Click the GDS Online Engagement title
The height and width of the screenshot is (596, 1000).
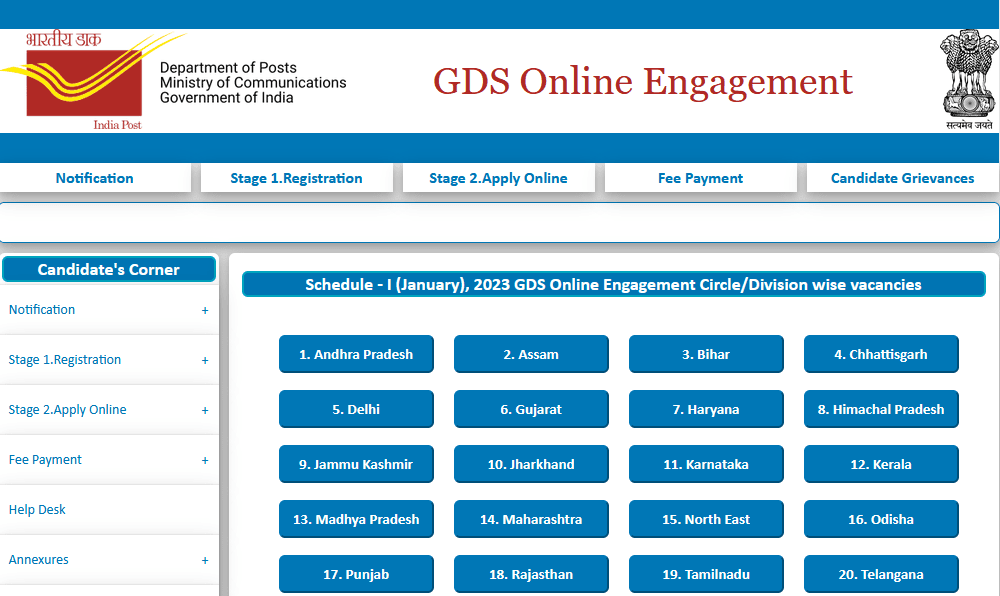(642, 83)
